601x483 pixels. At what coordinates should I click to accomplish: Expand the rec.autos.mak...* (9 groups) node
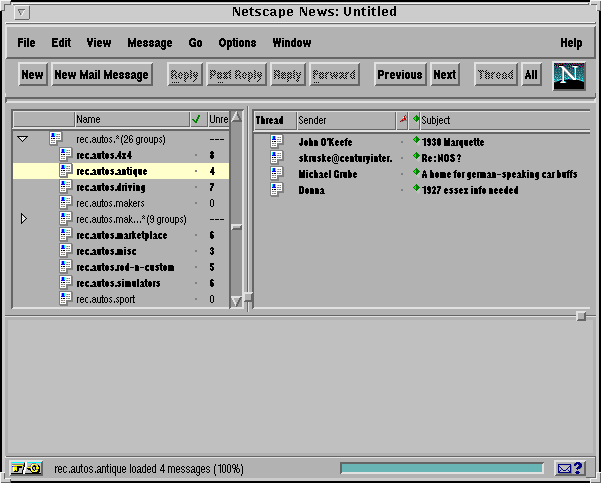(24, 219)
